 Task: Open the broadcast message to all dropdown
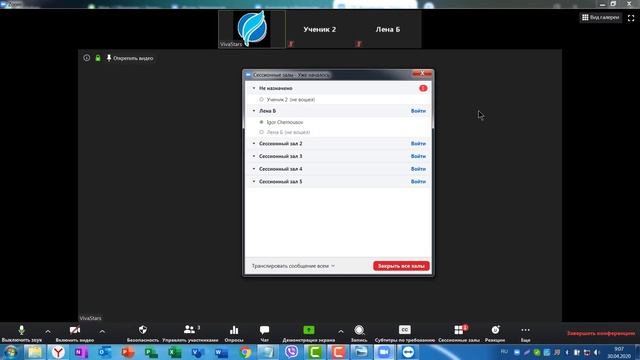293,266
